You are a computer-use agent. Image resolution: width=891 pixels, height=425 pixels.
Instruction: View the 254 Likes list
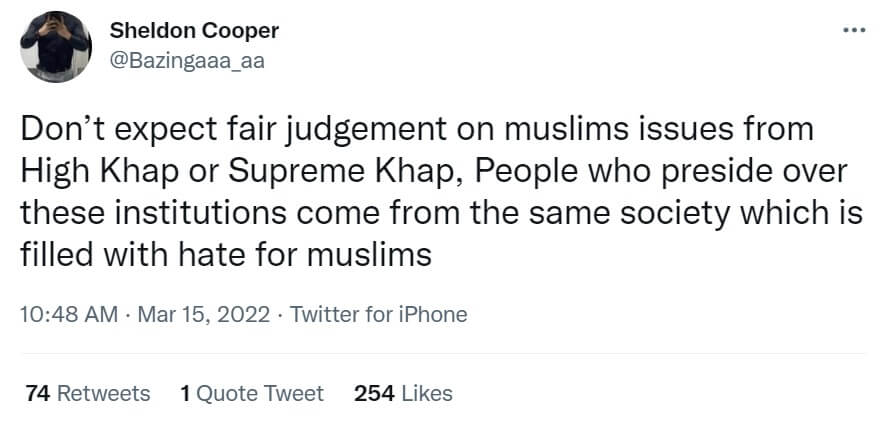(403, 393)
